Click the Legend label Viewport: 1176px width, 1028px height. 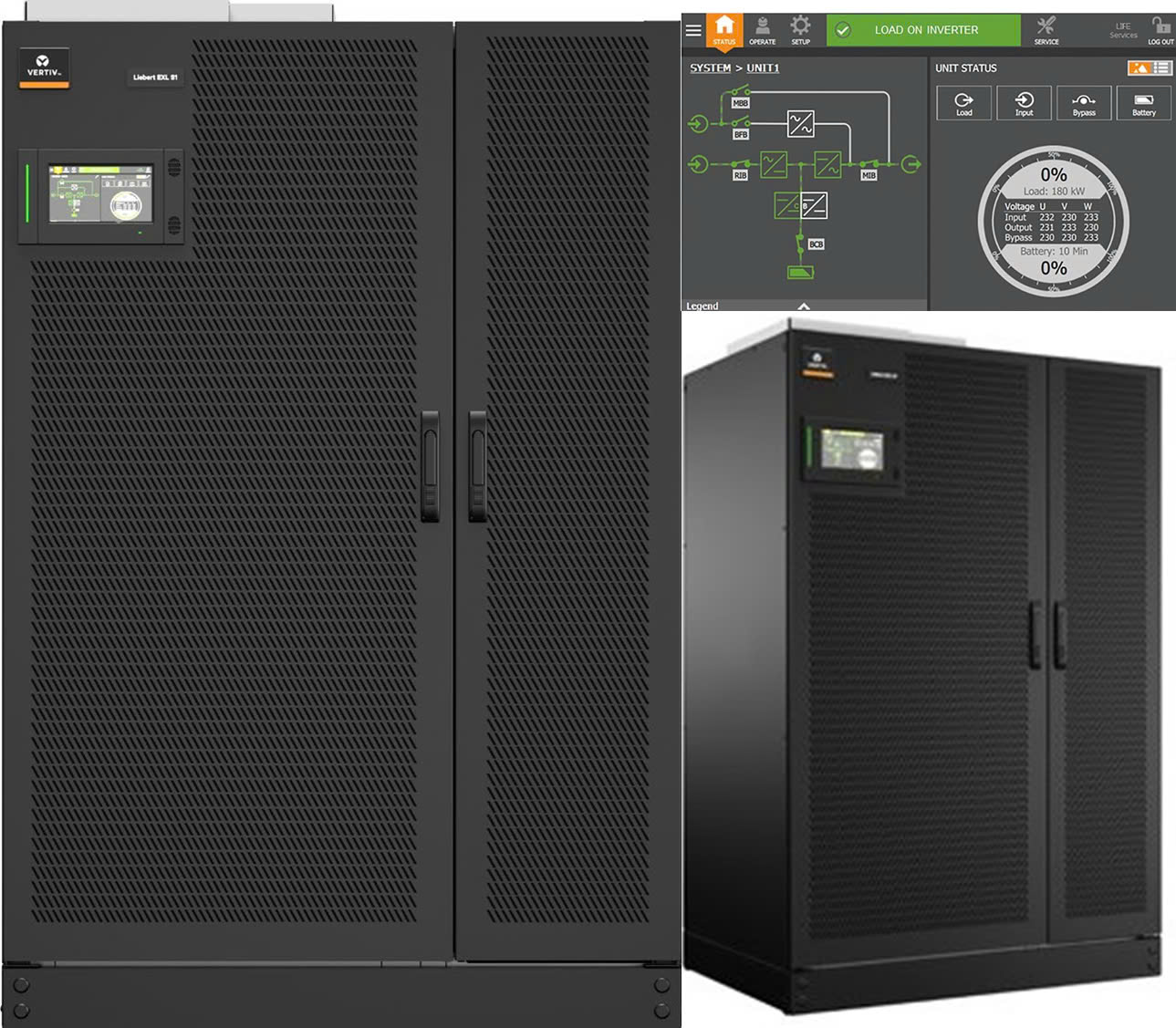click(x=702, y=306)
